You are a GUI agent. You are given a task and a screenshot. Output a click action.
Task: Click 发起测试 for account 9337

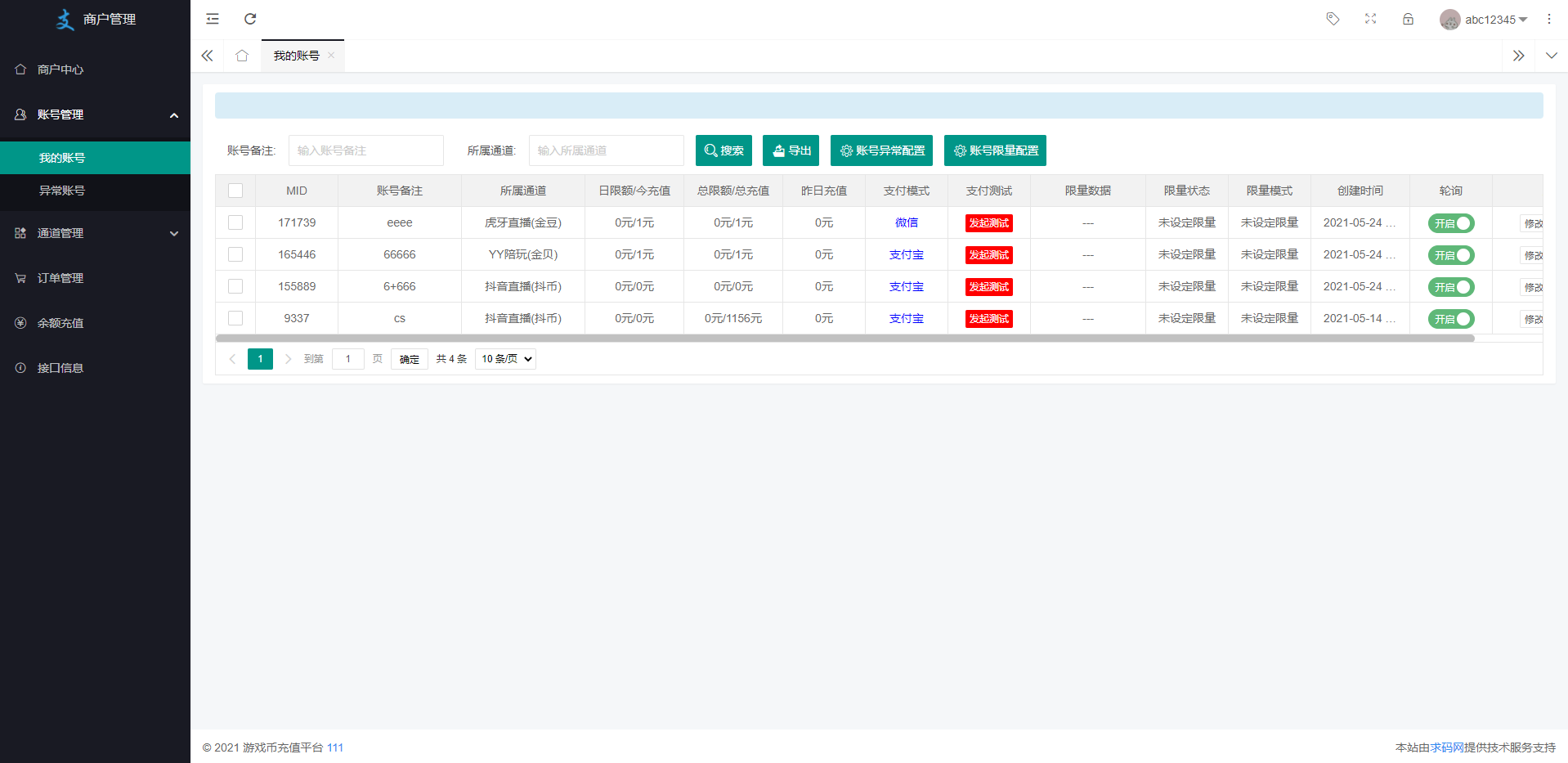click(988, 319)
